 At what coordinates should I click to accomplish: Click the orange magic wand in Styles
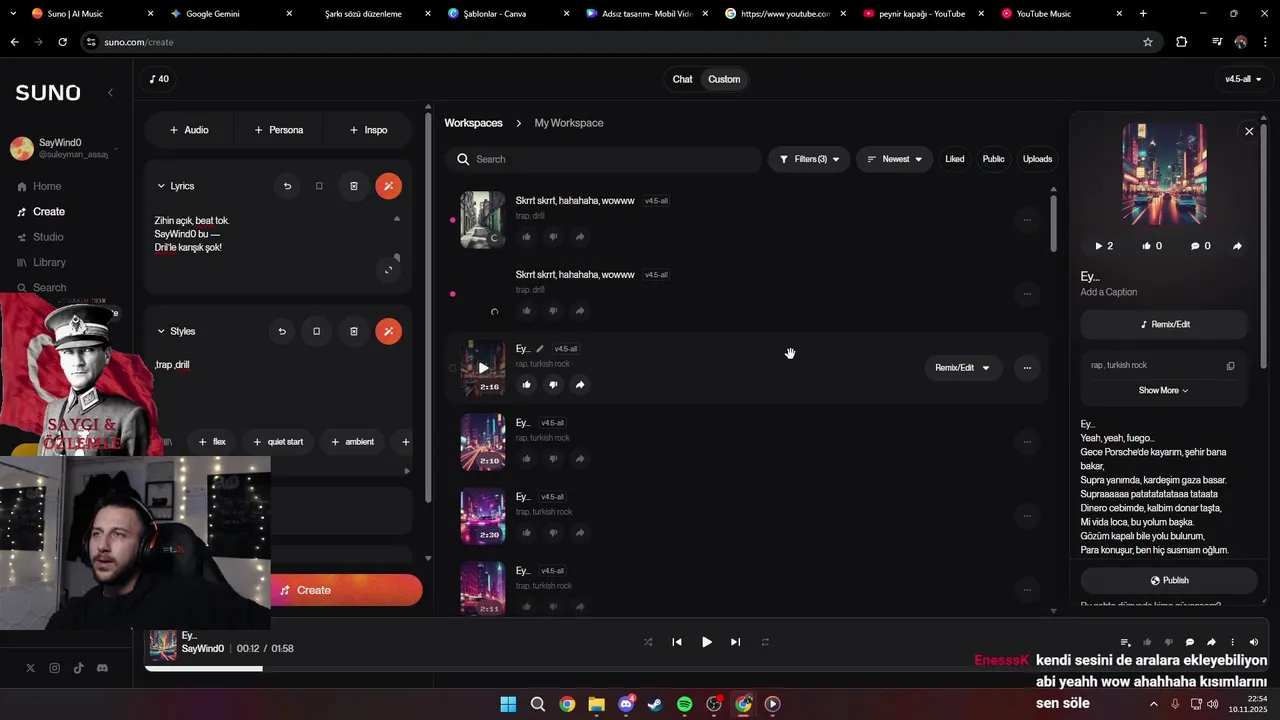(389, 331)
